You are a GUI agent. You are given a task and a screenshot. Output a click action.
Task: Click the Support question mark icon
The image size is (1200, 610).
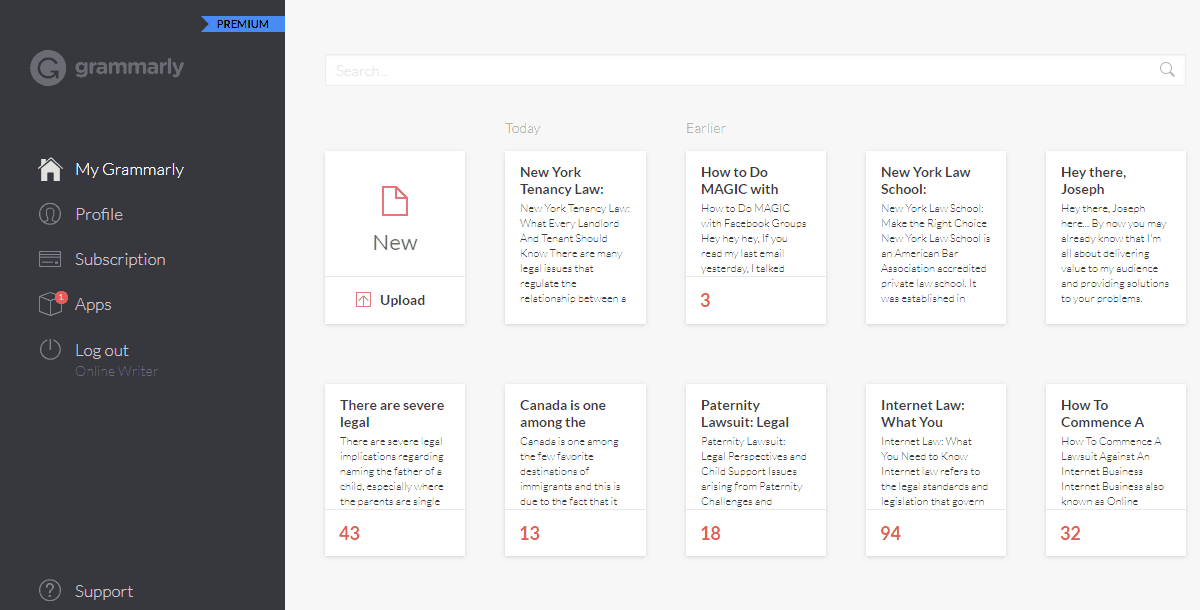coord(49,590)
